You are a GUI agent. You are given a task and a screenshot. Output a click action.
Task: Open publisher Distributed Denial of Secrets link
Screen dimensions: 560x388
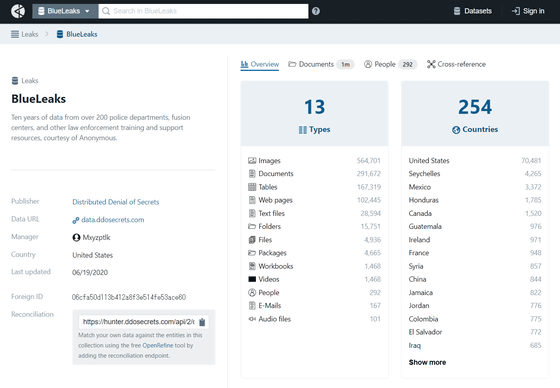pyautogui.click(x=116, y=202)
